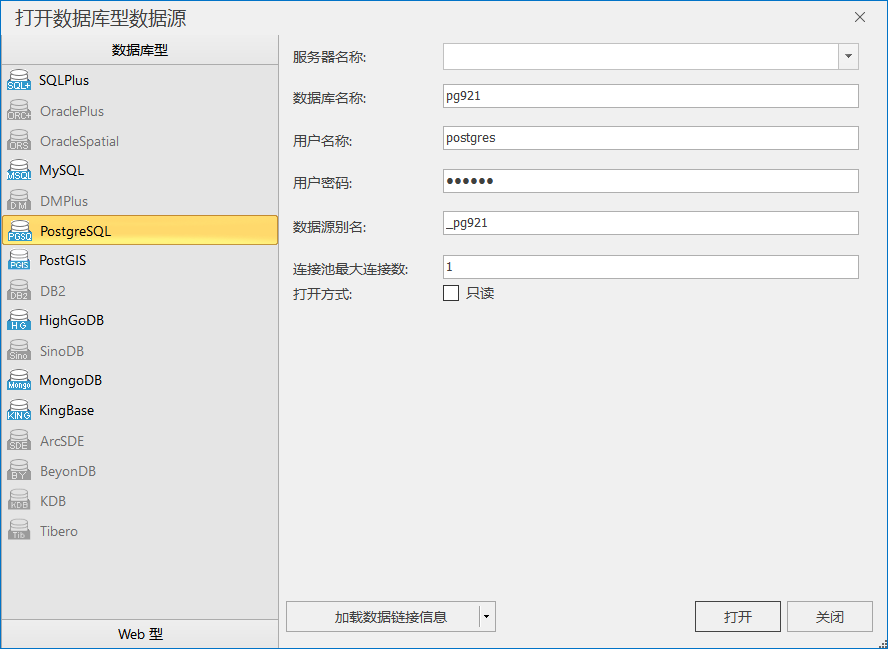Close the dialog with the X button
Viewport: 888px width, 649px height.
tap(860, 17)
